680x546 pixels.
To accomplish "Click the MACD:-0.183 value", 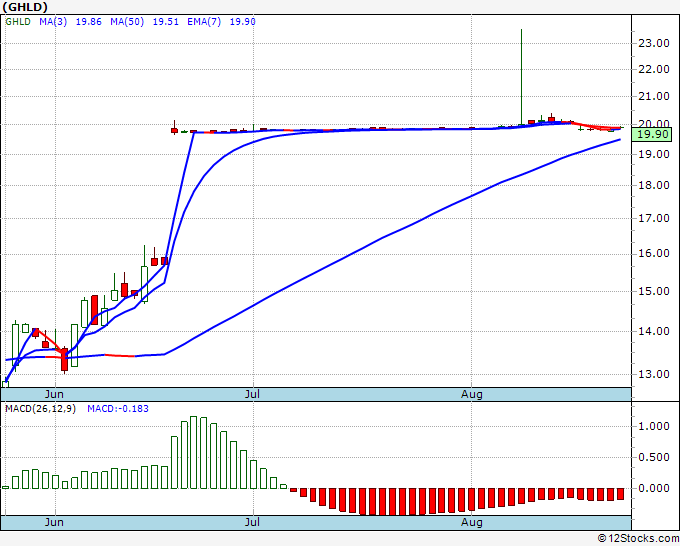I will click(118, 409).
